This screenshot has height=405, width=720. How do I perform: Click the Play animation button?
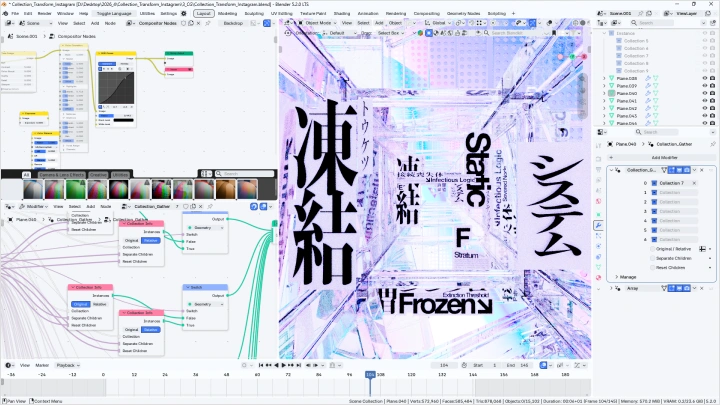pyautogui.click(x=283, y=366)
